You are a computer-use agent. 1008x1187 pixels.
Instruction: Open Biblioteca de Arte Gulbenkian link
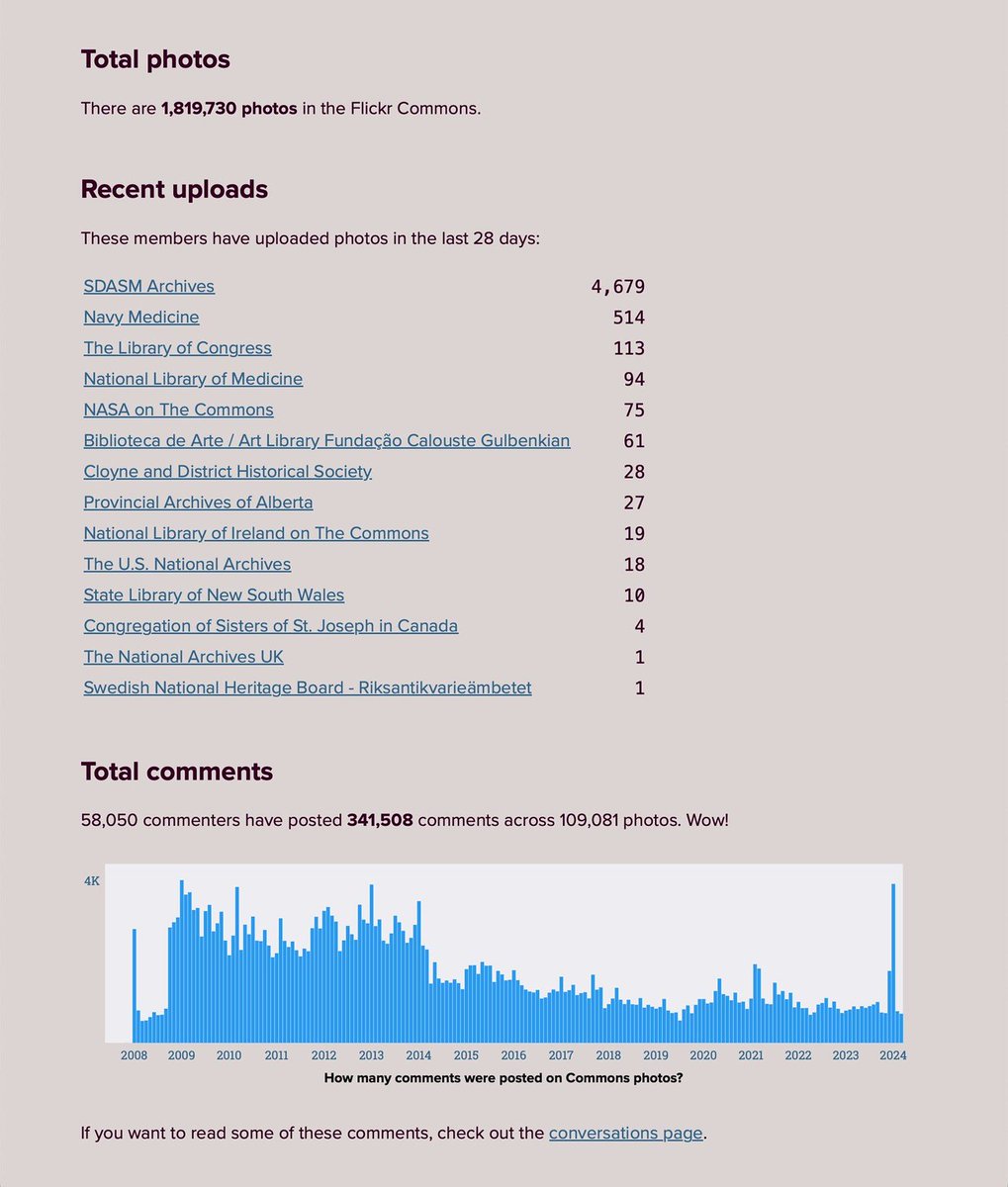(x=326, y=441)
